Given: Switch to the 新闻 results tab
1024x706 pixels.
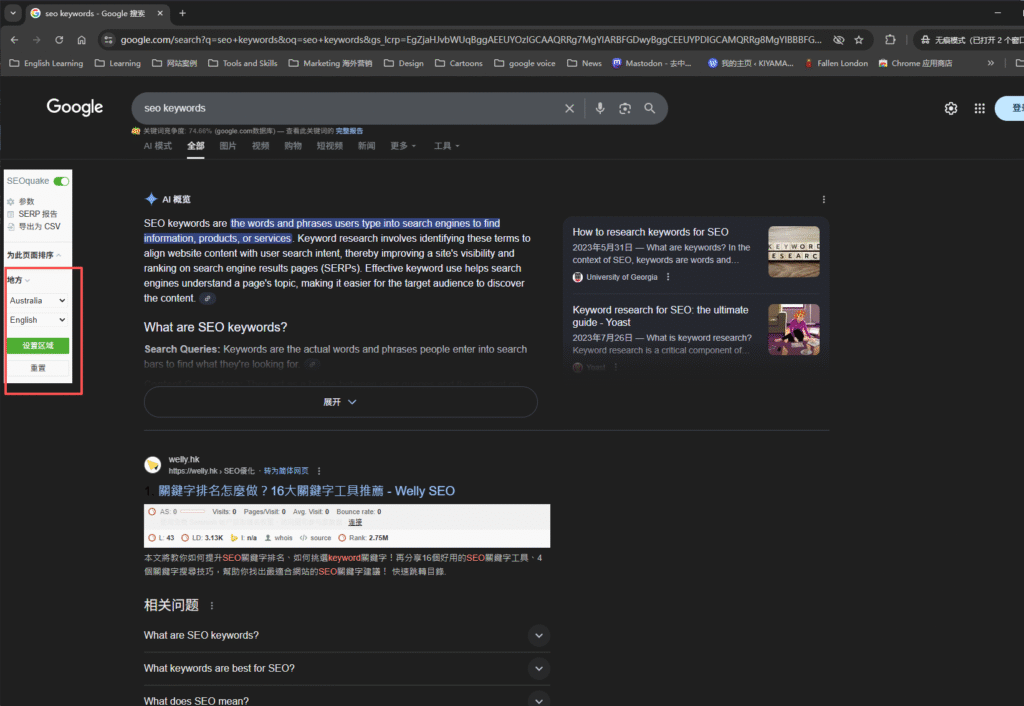Looking at the screenshot, I should [366, 146].
